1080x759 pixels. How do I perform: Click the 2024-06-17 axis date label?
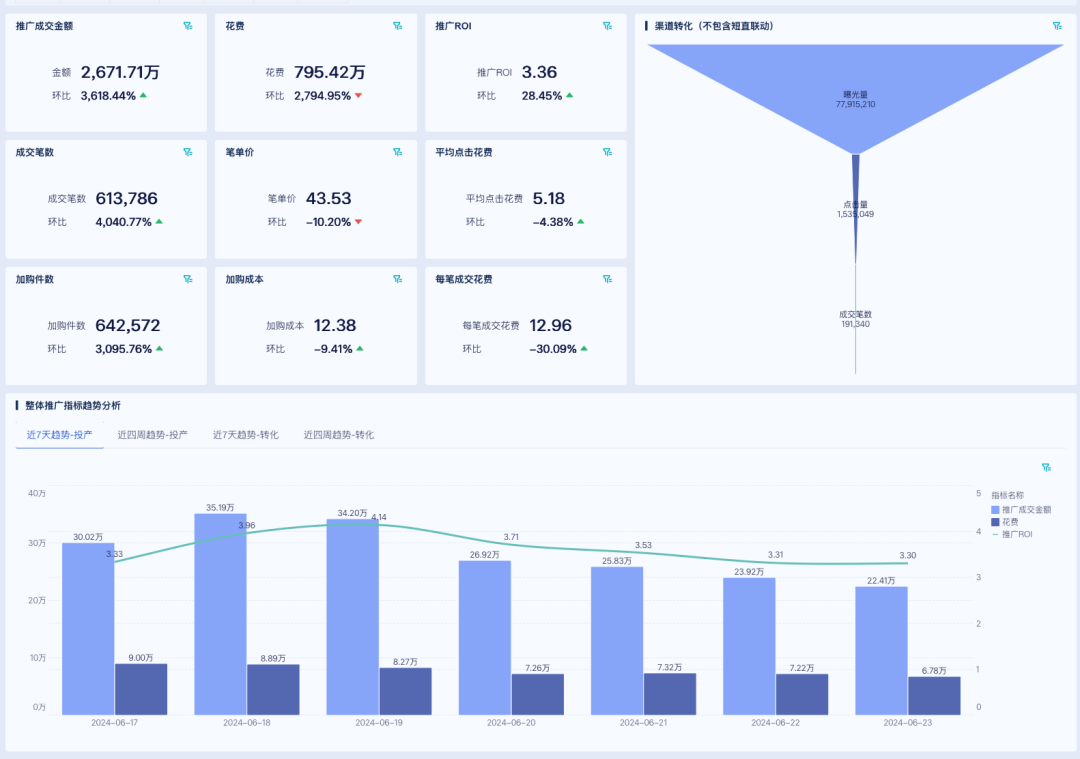114,722
